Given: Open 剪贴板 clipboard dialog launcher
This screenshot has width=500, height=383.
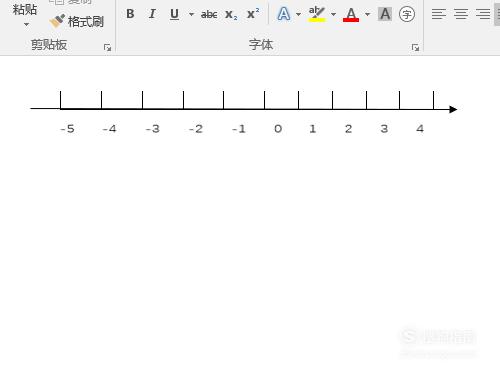Looking at the screenshot, I should [107, 48].
